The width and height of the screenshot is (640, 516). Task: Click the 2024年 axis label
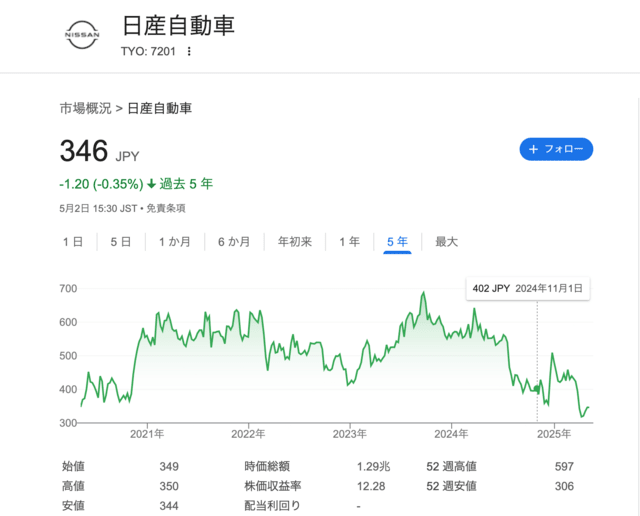(451, 434)
